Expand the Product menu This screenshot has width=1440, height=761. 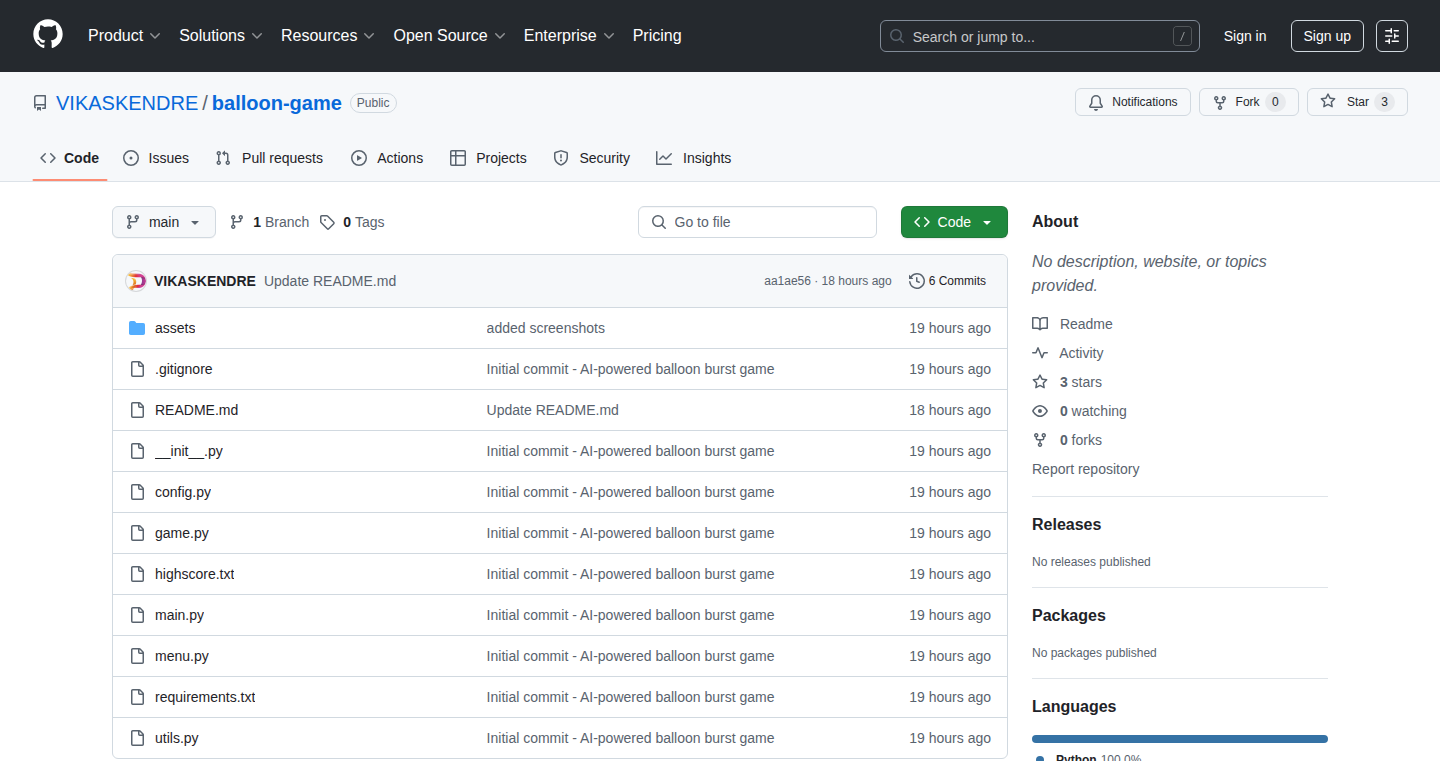pos(124,36)
